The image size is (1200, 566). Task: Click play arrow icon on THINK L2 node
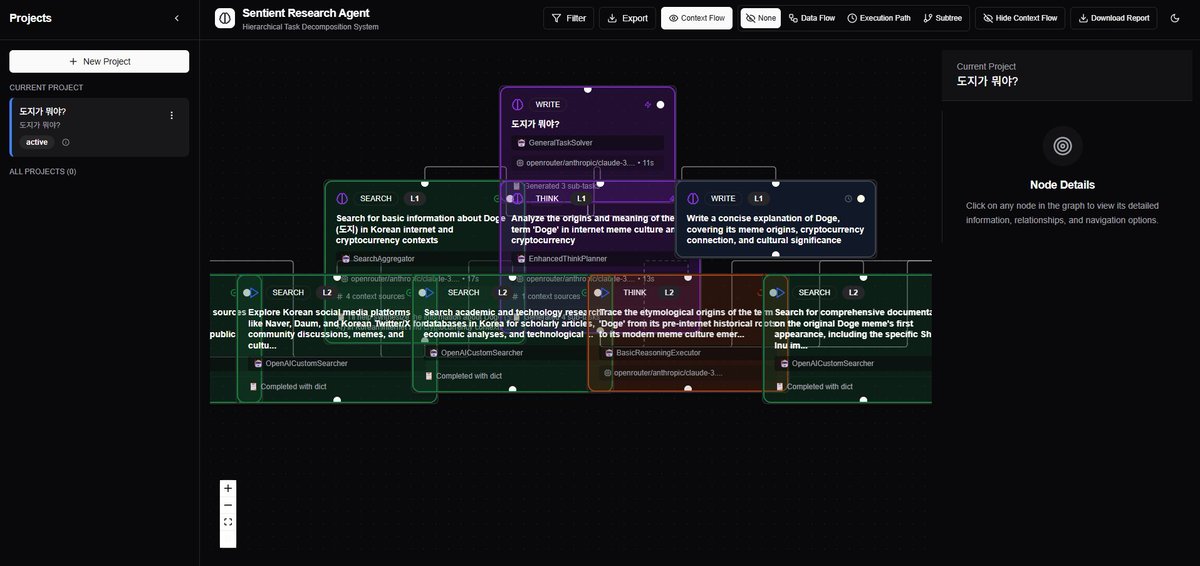click(x=604, y=292)
